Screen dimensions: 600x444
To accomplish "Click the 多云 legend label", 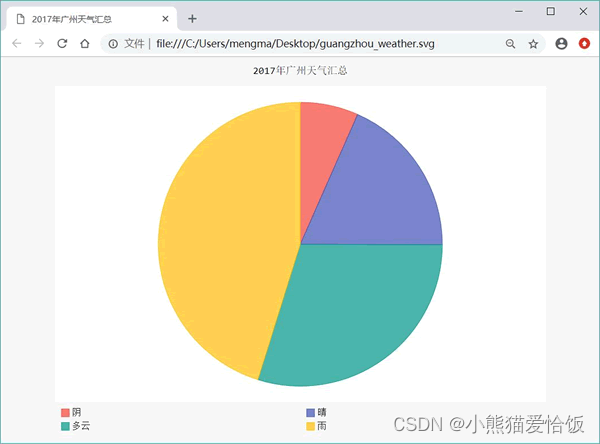I will pos(81,426).
